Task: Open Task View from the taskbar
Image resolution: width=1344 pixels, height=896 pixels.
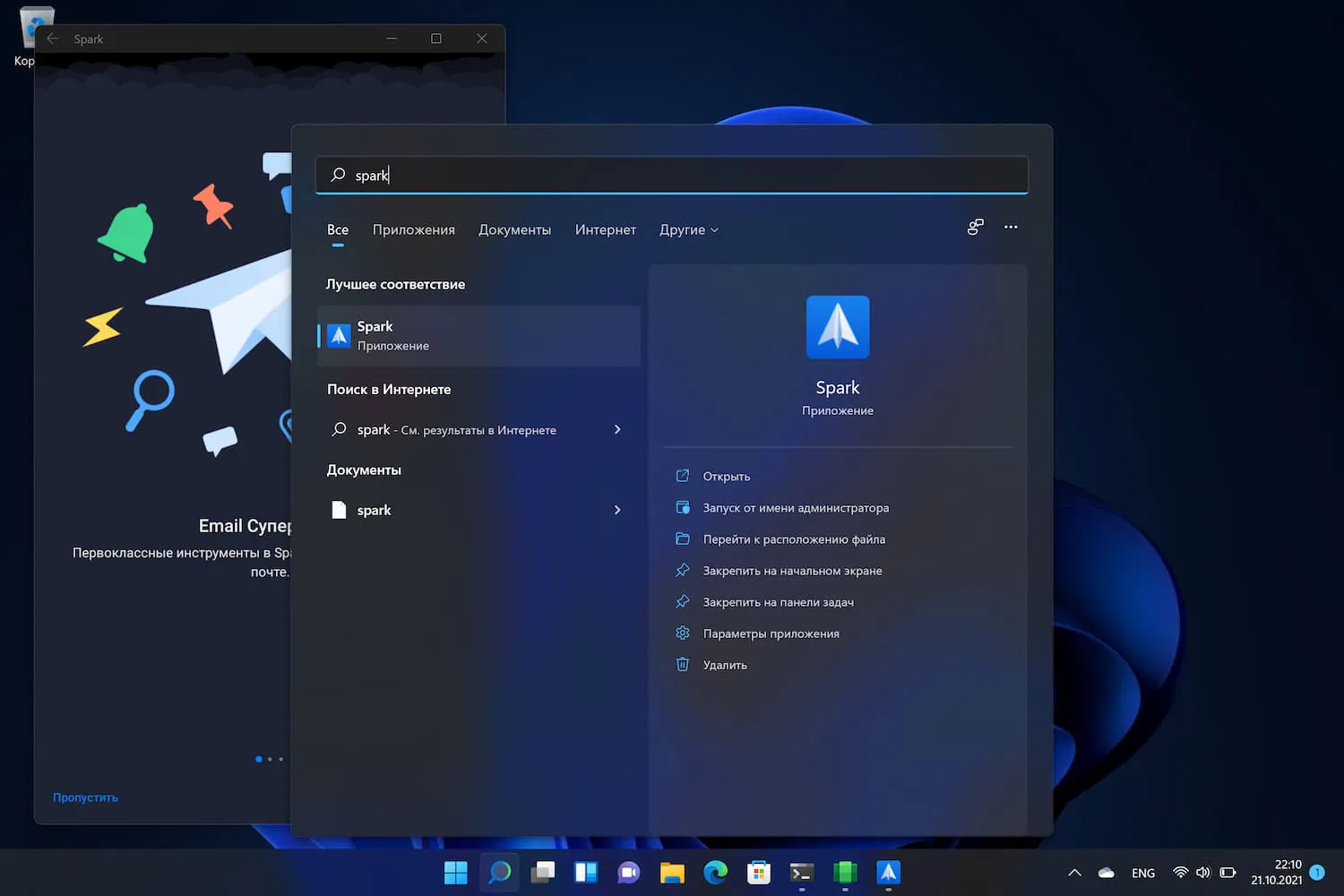Action: (x=543, y=873)
